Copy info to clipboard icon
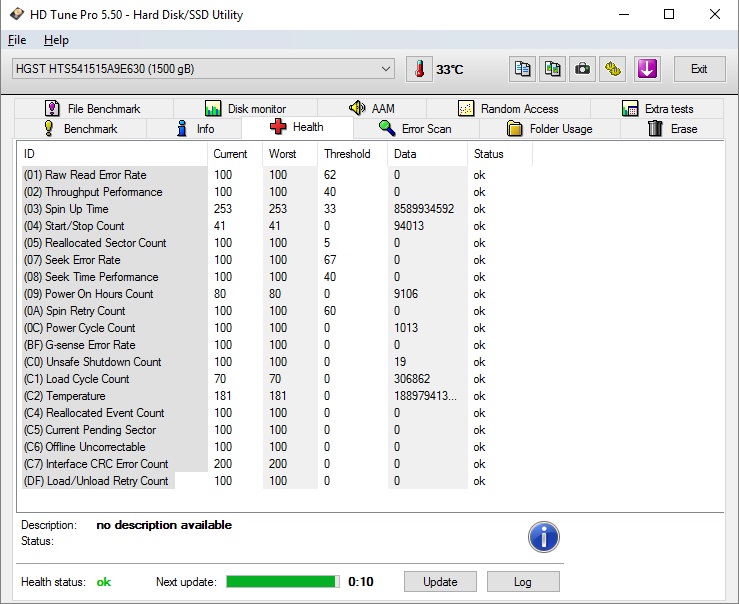 (522, 69)
